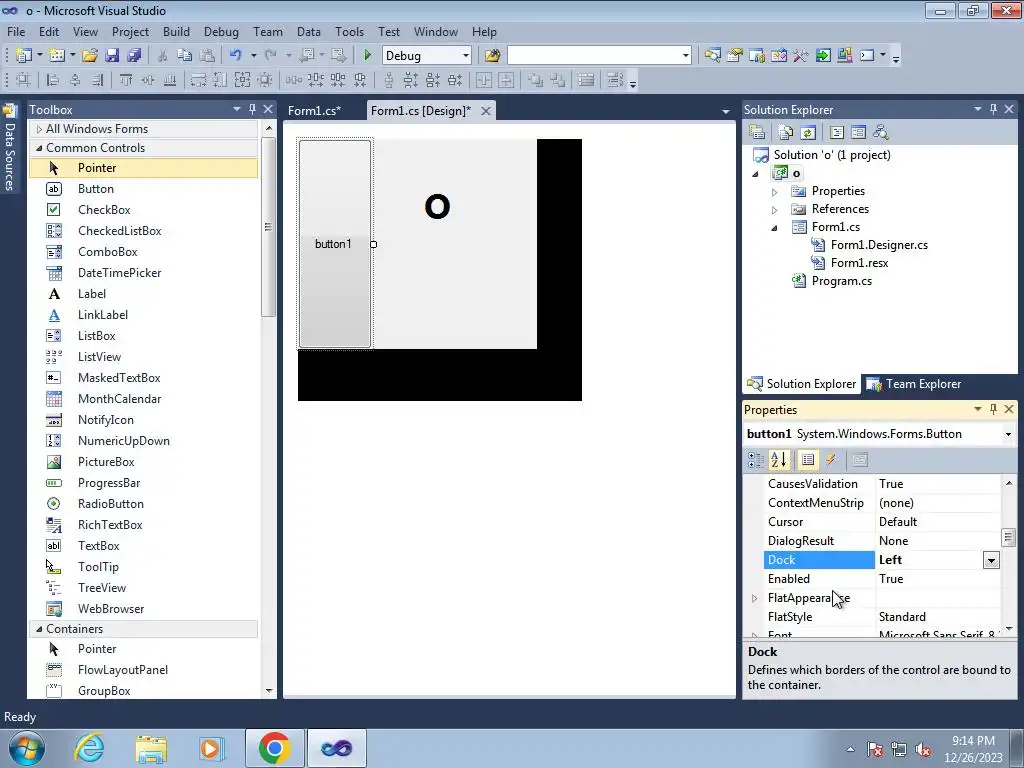The width and height of the screenshot is (1024, 768).
Task: Open the Tools menu
Action: pos(349,31)
